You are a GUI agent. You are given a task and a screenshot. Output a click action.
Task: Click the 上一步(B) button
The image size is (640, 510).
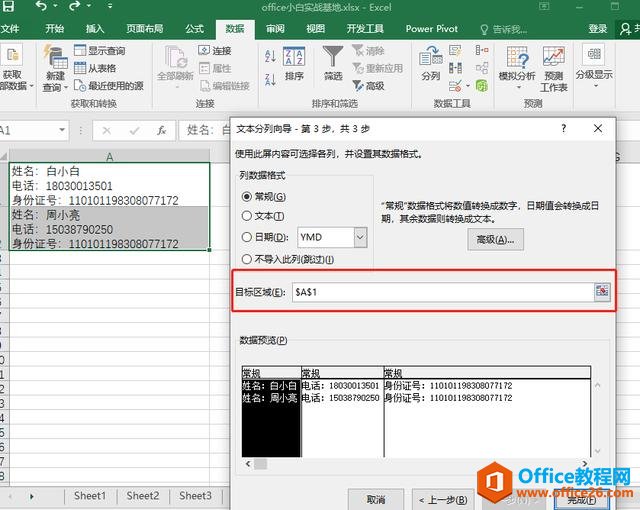[x=443, y=499]
